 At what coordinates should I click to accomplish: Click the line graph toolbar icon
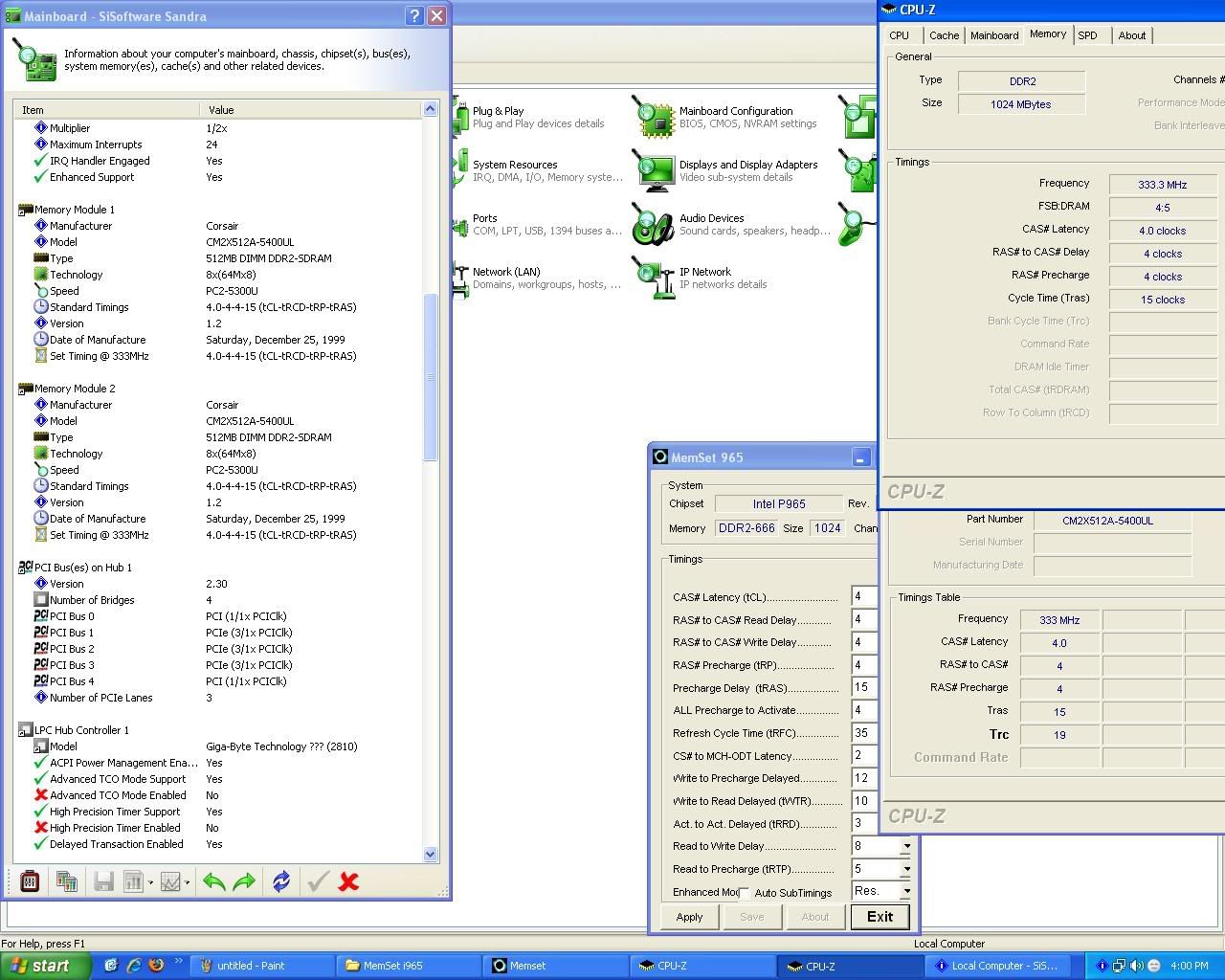point(170,881)
